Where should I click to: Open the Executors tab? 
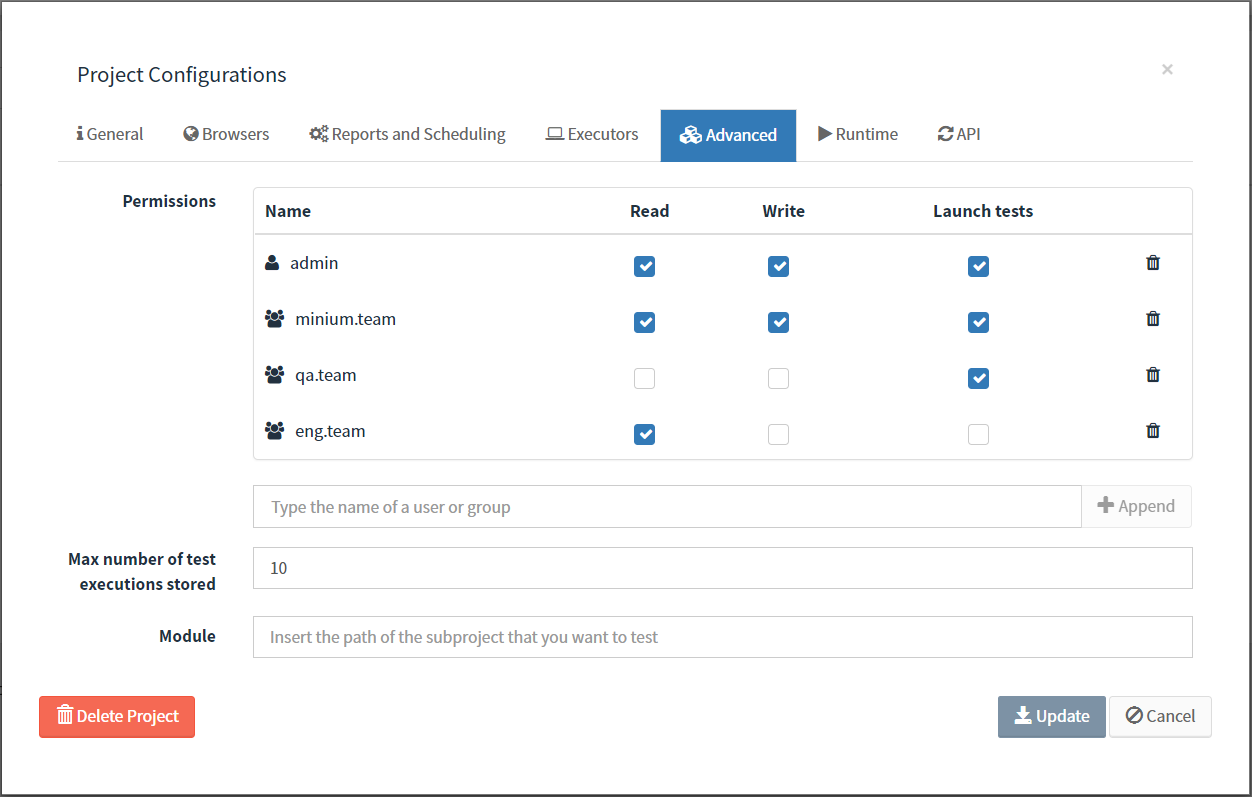[592, 134]
